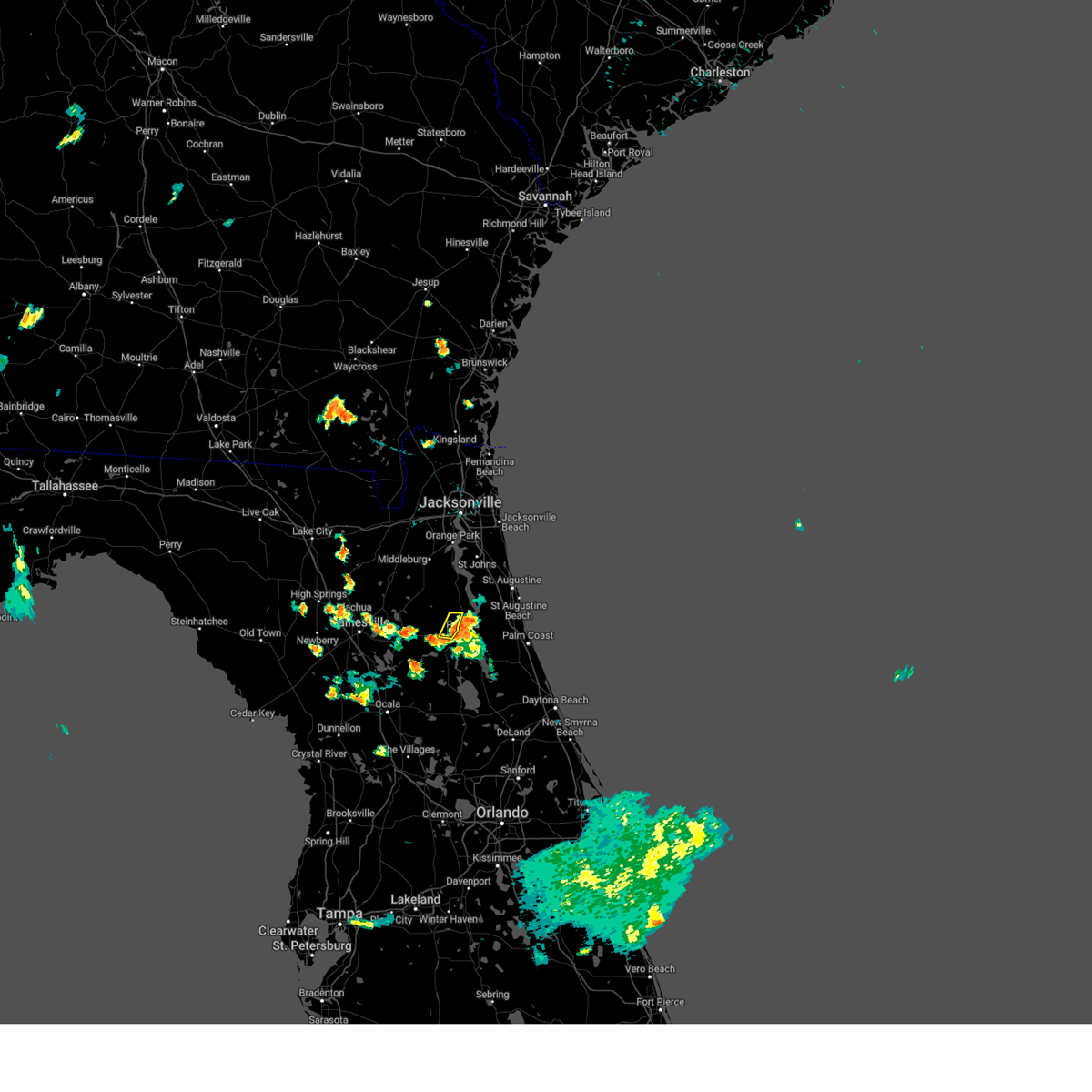Click the Ocala city label
Viewport: 1092px width, 1092px height.
tap(386, 704)
